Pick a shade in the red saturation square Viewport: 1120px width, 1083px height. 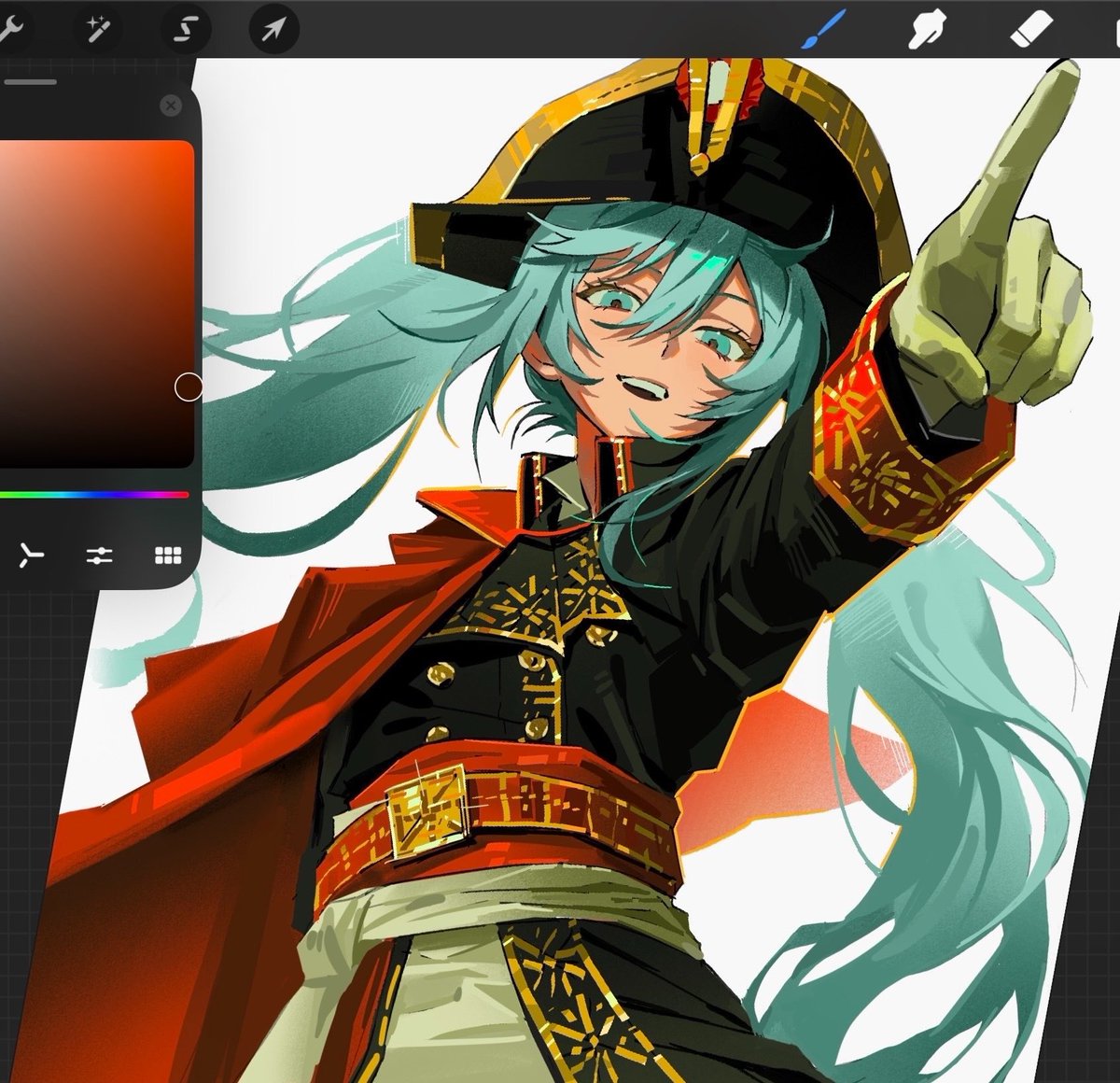tap(96, 303)
